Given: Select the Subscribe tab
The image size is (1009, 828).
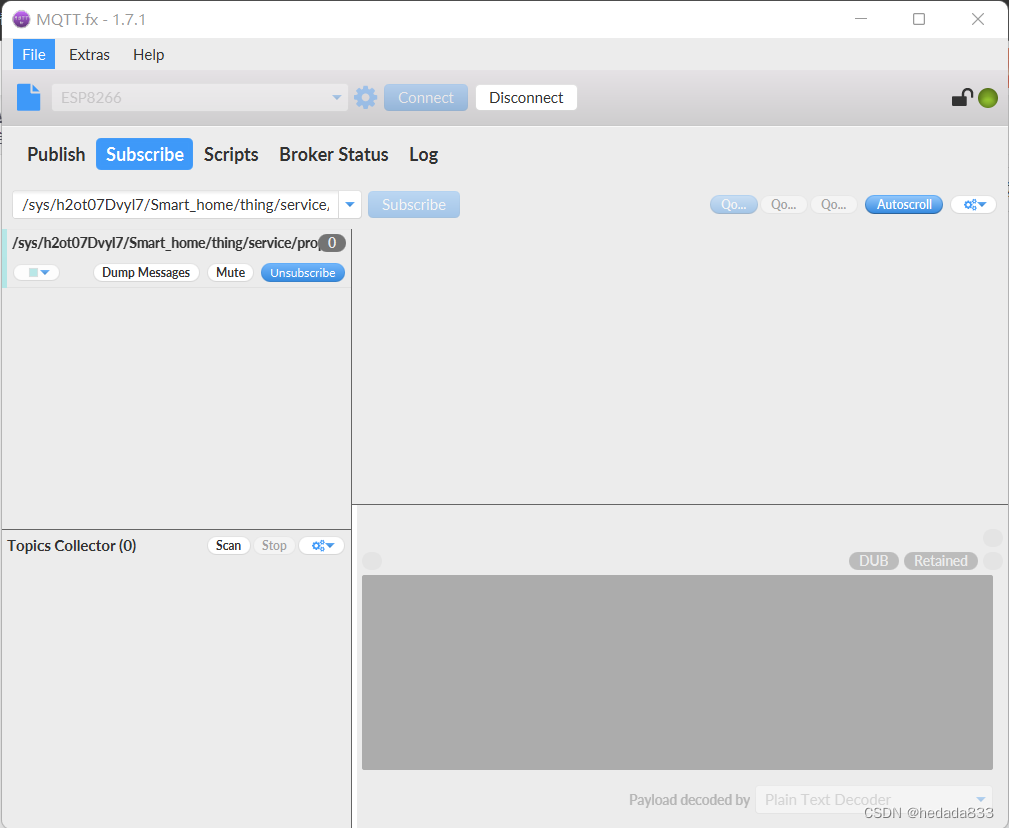Looking at the screenshot, I should [145, 154].
